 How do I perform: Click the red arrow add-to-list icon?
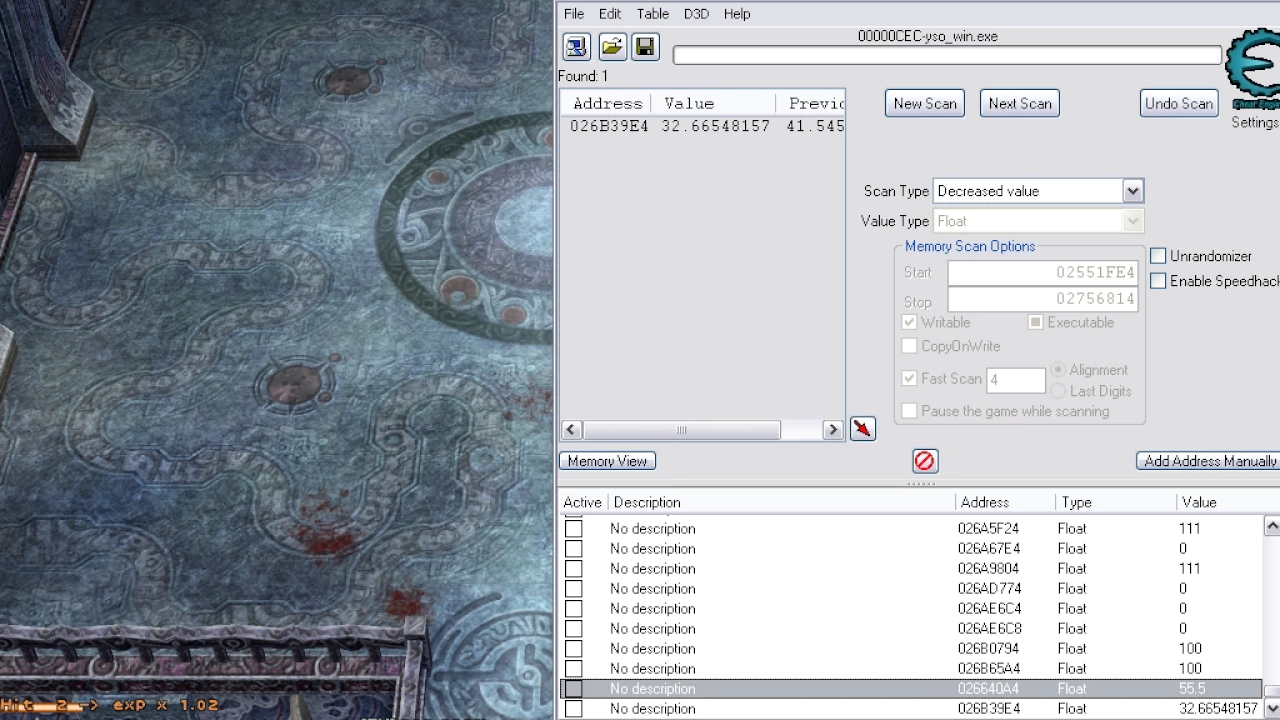(862, 429)
